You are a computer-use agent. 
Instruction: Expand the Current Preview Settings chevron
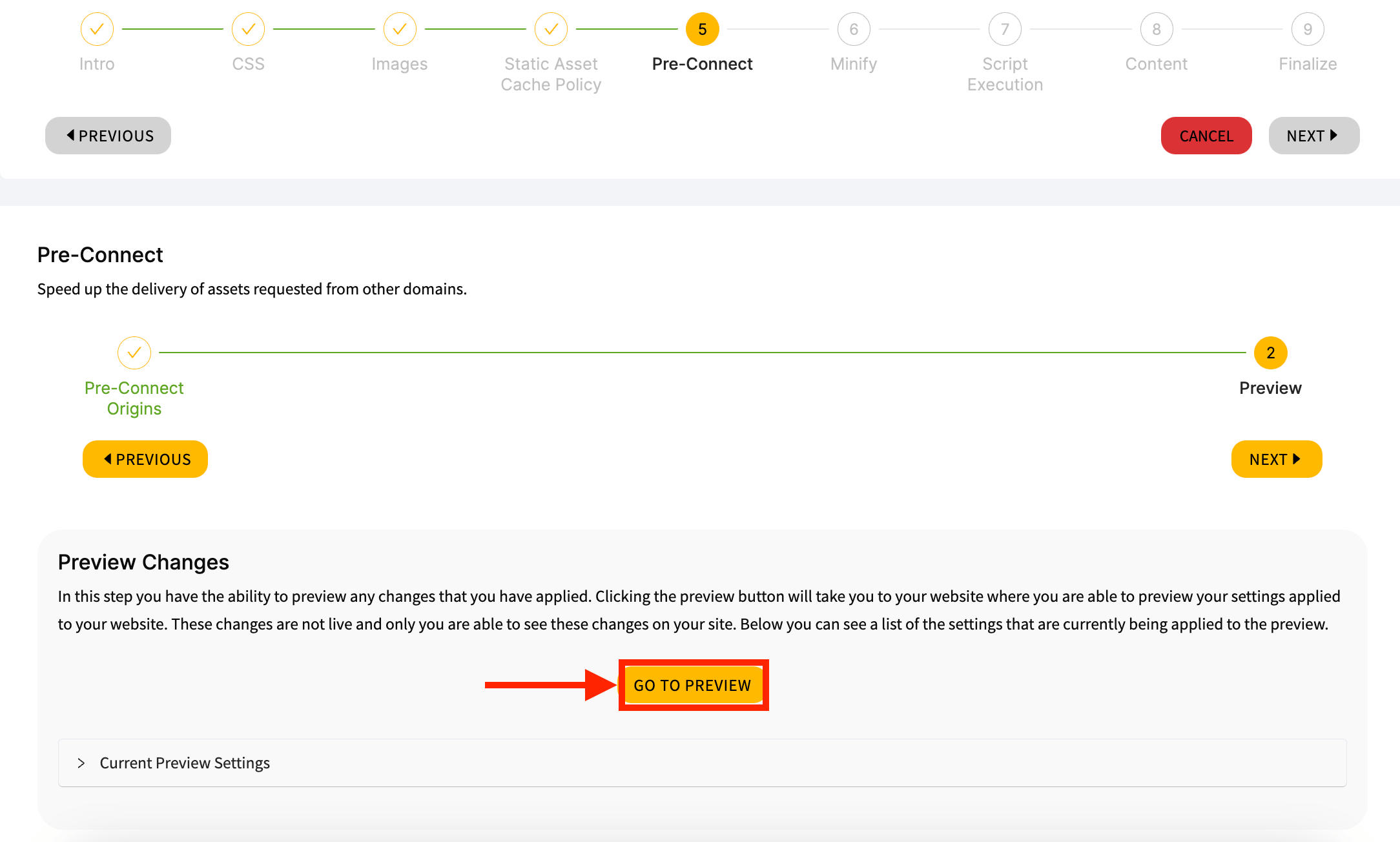point(81,763)
